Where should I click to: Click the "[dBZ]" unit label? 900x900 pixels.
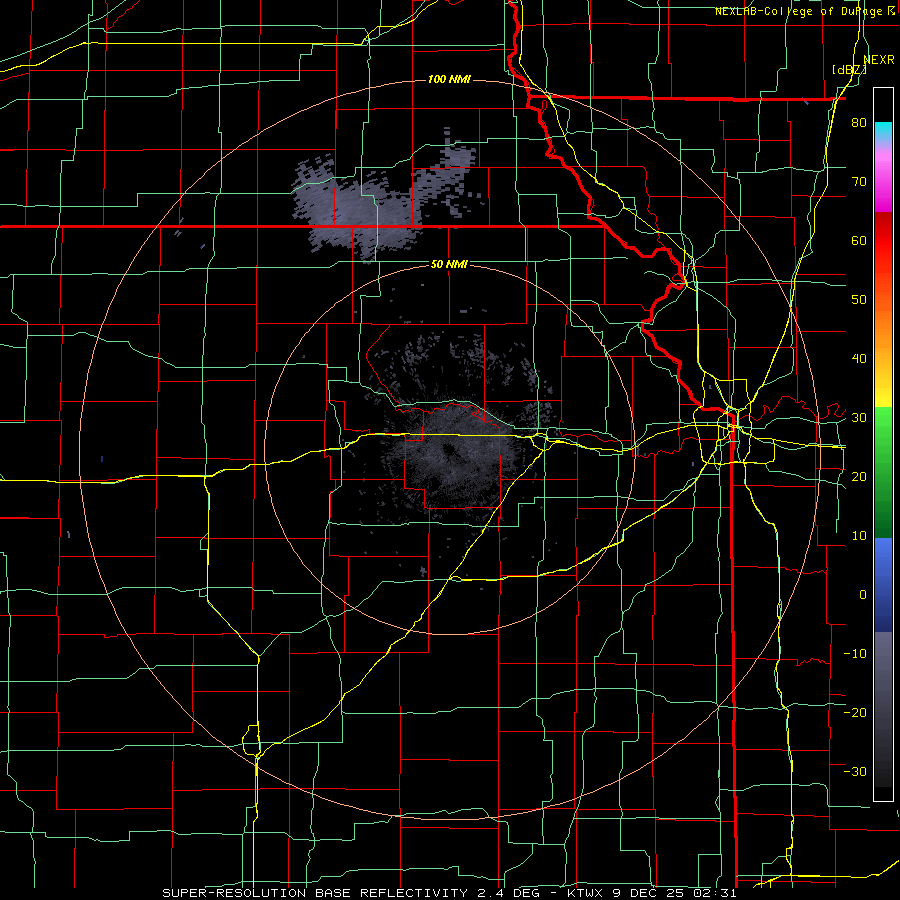(849, 70)
